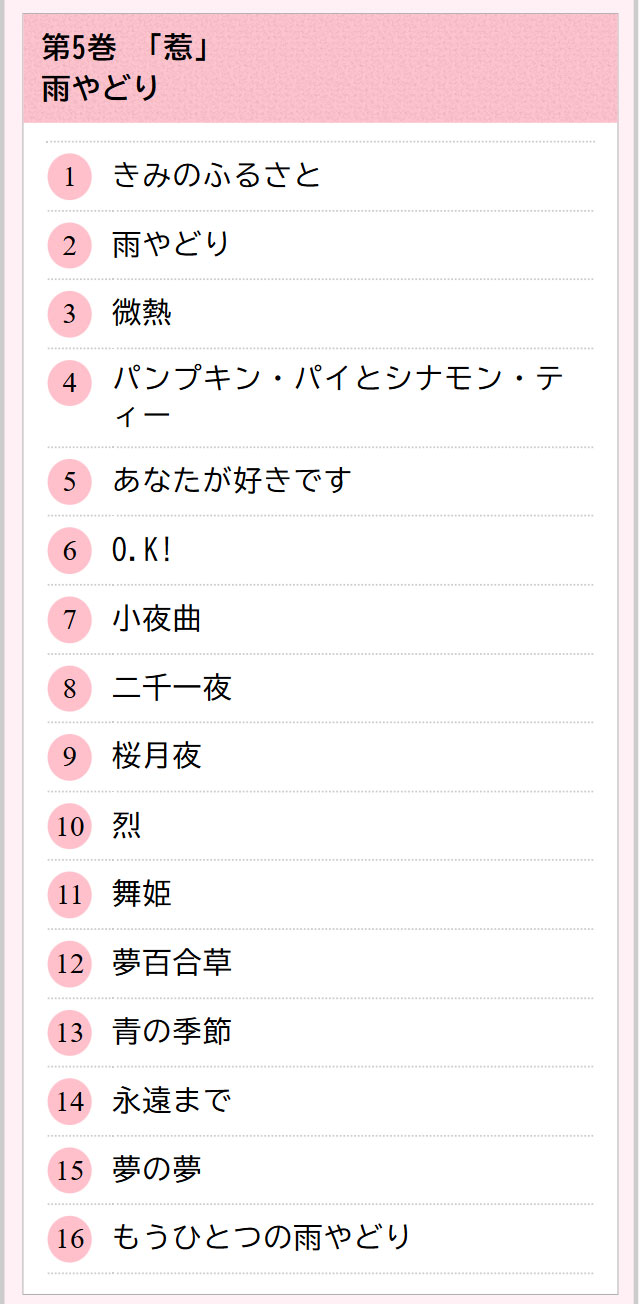Click the pink number 8 badge
The image size is (640, 1304).
[x=69, y=689]
